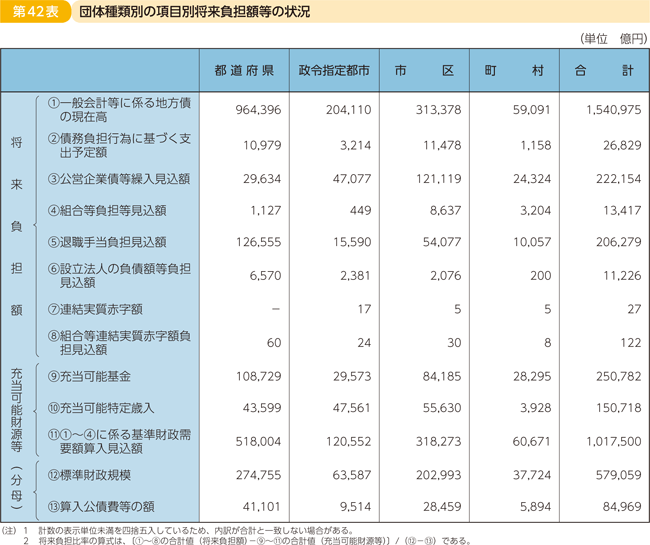Click the total 26,829
Viewport: 650px width, 545px height.
622,145
